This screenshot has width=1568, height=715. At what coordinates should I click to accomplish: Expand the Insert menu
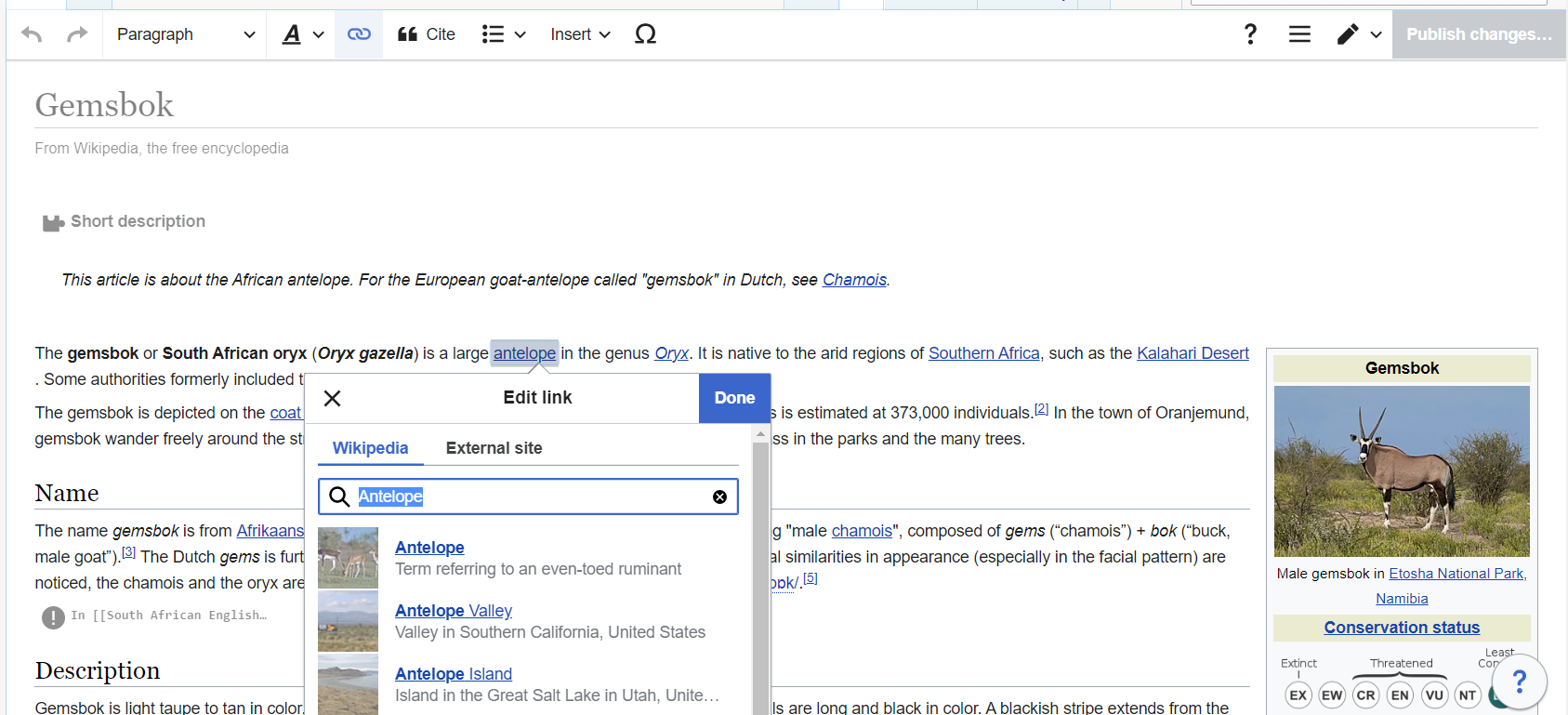(580, 34)
